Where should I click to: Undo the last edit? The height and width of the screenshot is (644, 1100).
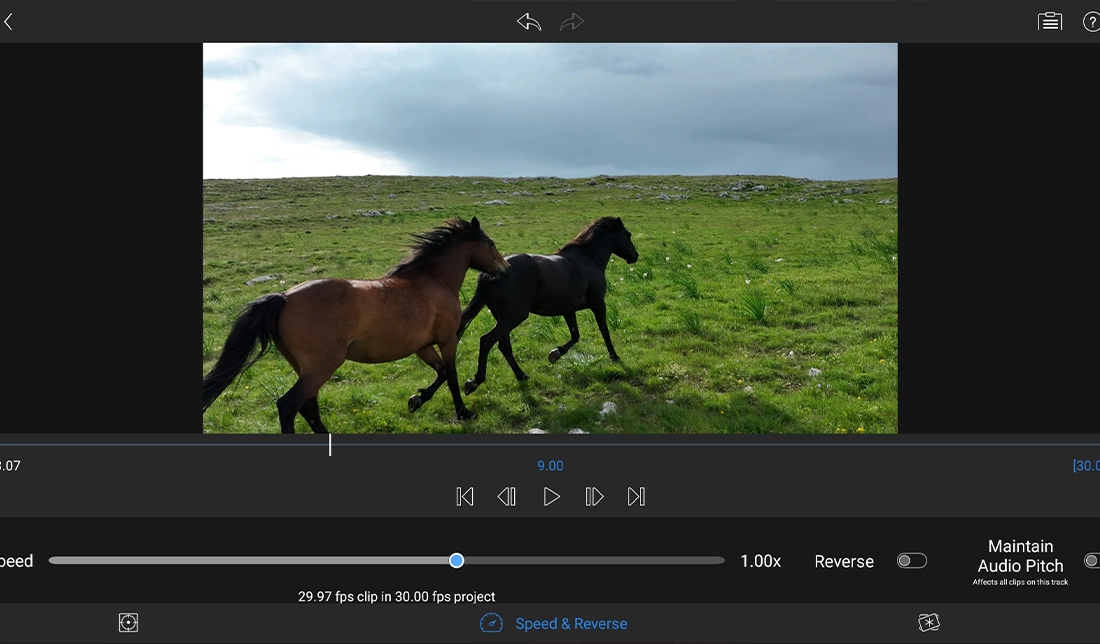click(528, 22)
